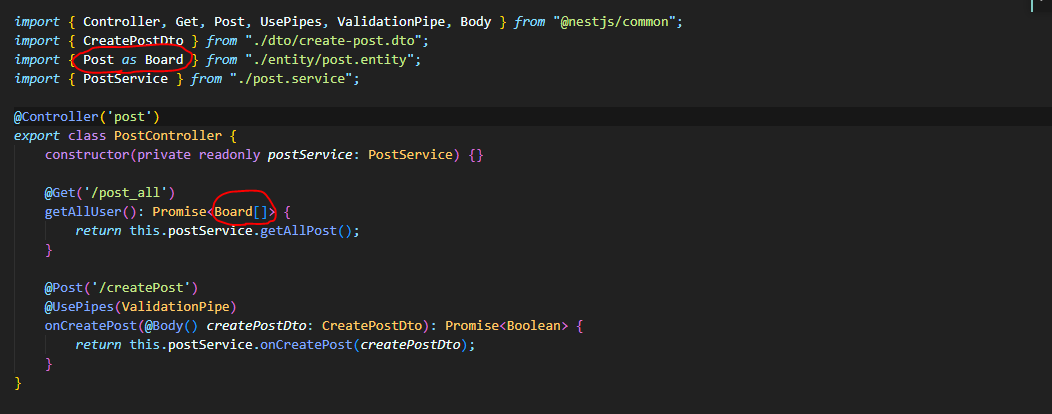Click "Boolean" in the Promise return type

pyautogui.click(x=534, y=326)
